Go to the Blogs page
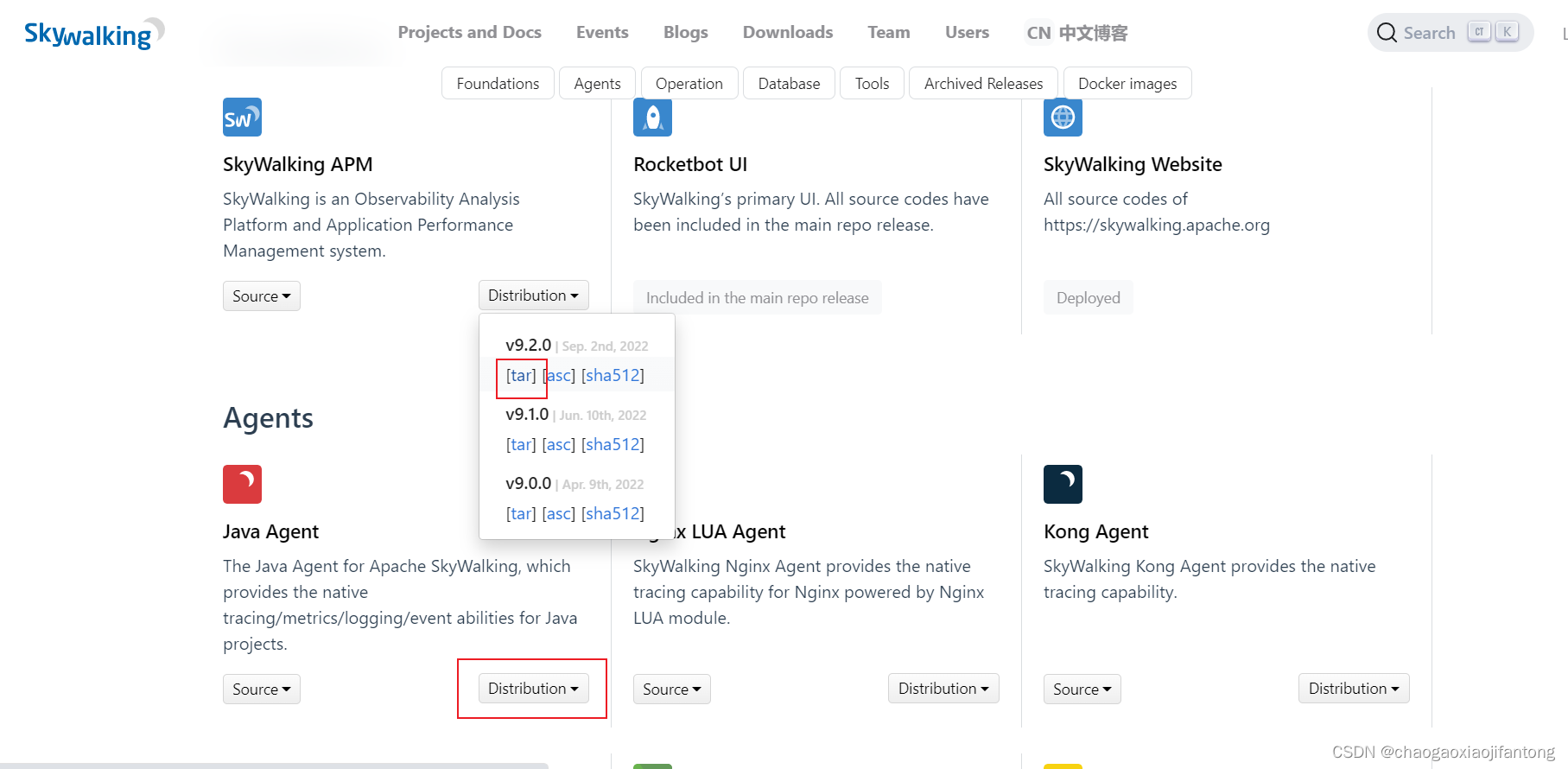1568x769 pixels. click(685, 32)
